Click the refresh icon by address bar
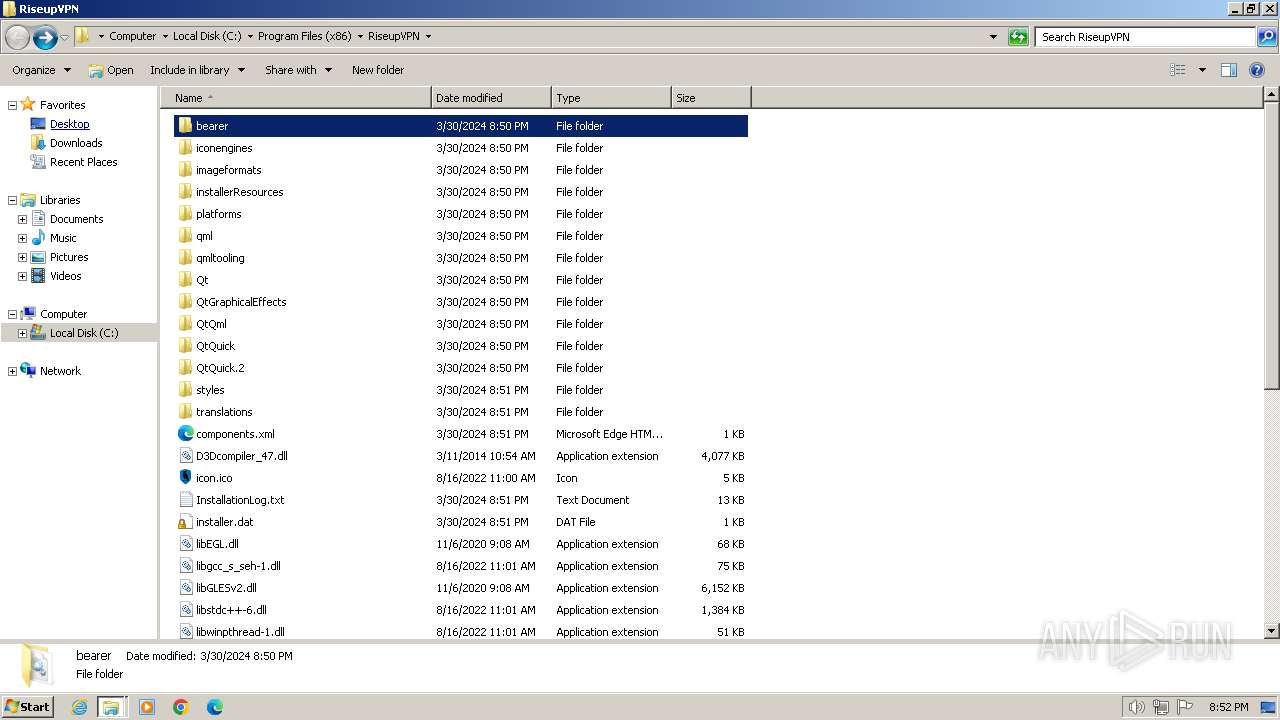Screen dimensions: 1280x720 (x=1018, y=37)
